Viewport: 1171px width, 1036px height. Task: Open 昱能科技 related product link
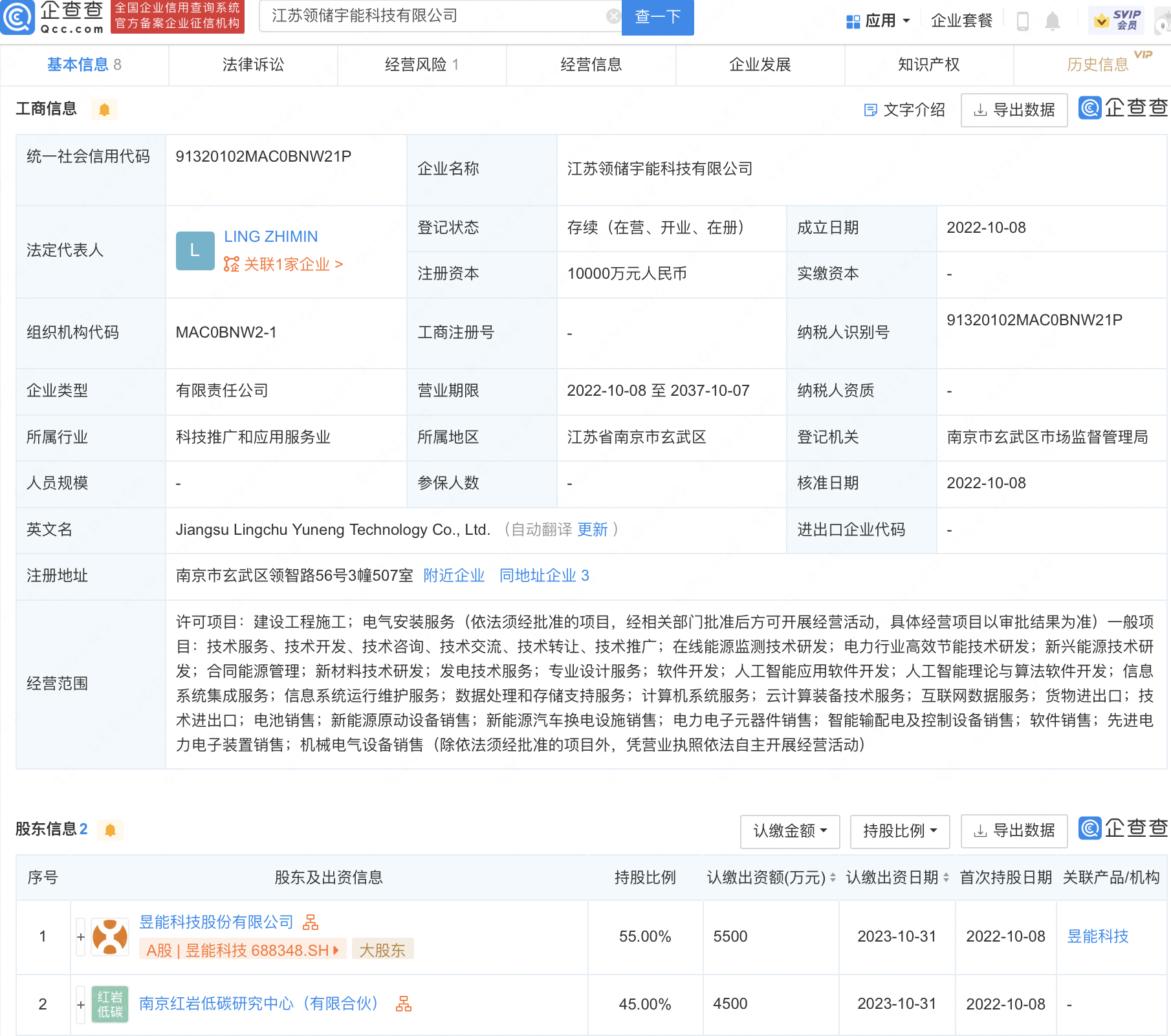pyautogui.click(x=1098, y=936)
